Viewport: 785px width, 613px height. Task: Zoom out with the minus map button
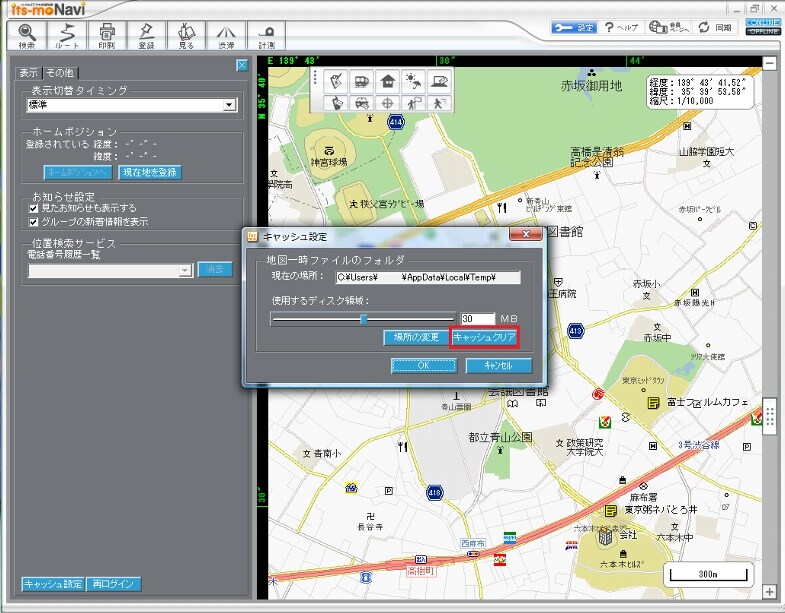tap(769, 63)
